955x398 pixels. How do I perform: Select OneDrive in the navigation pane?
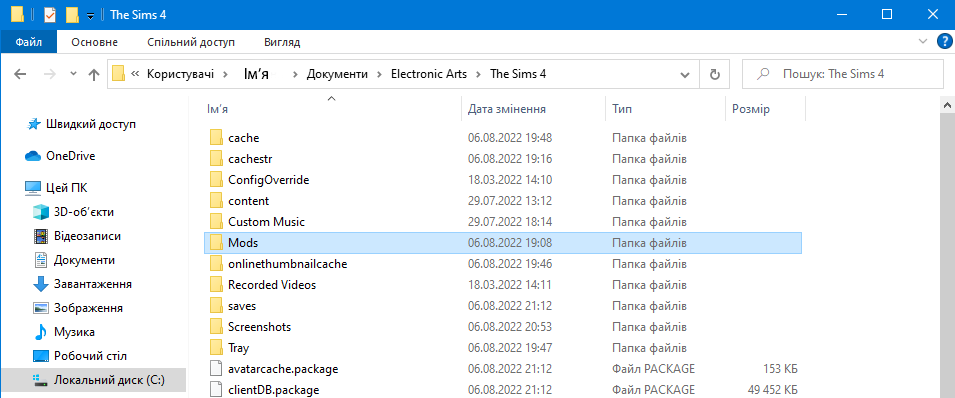point(71,156)
